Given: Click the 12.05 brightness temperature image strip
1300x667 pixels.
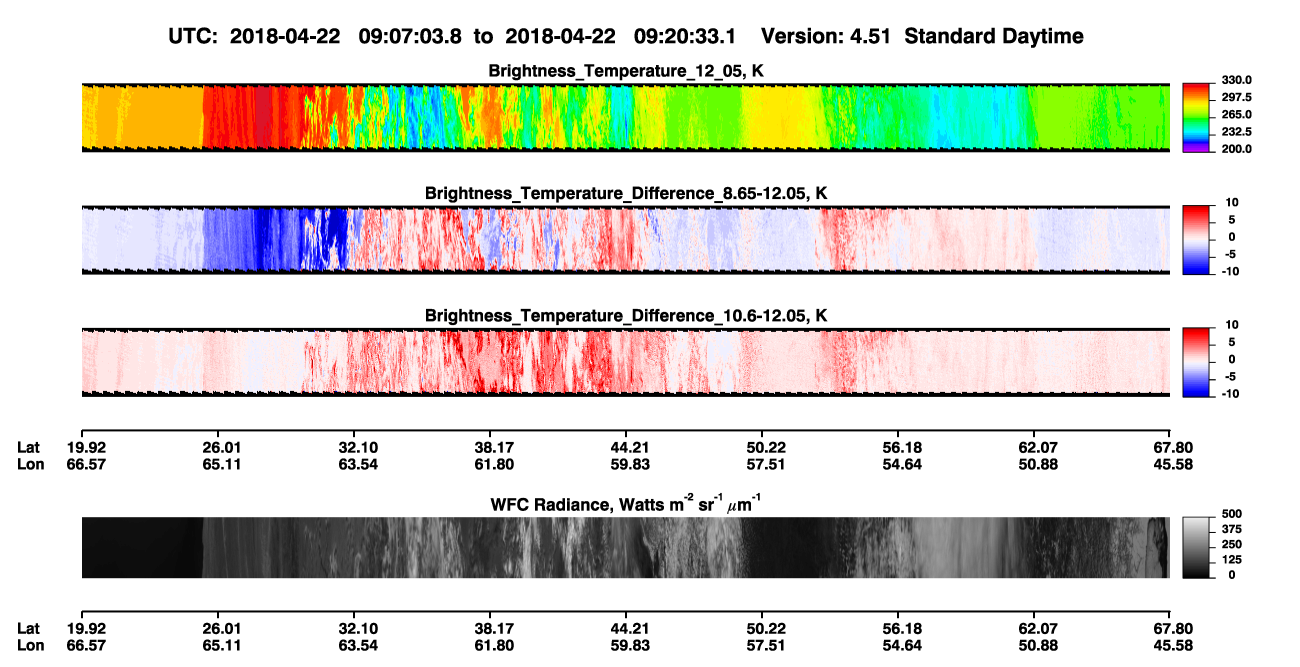Looking at the screenshot, I should click(625, 118).
